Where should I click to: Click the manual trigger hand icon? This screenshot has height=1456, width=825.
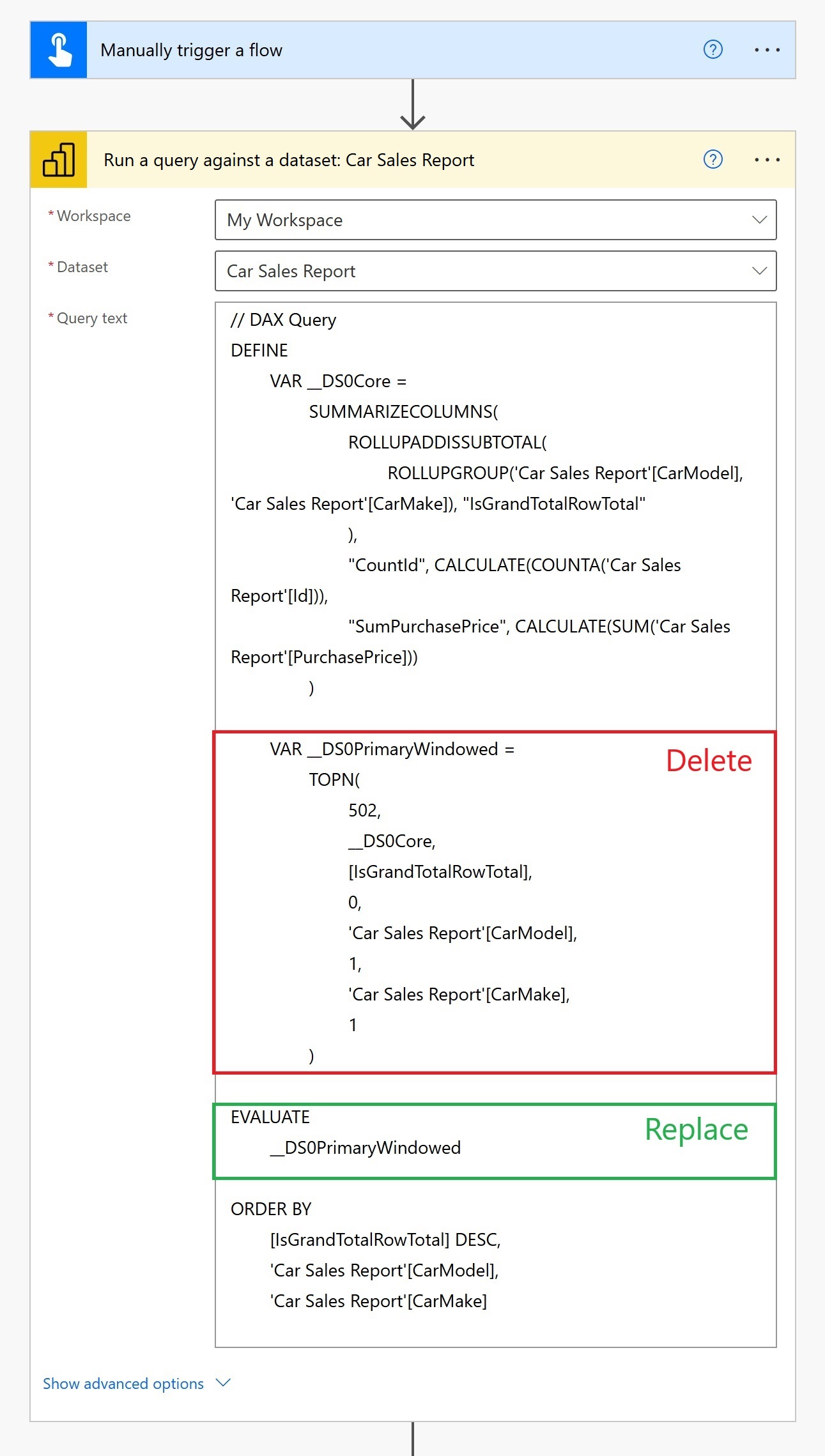coord(59,50)
